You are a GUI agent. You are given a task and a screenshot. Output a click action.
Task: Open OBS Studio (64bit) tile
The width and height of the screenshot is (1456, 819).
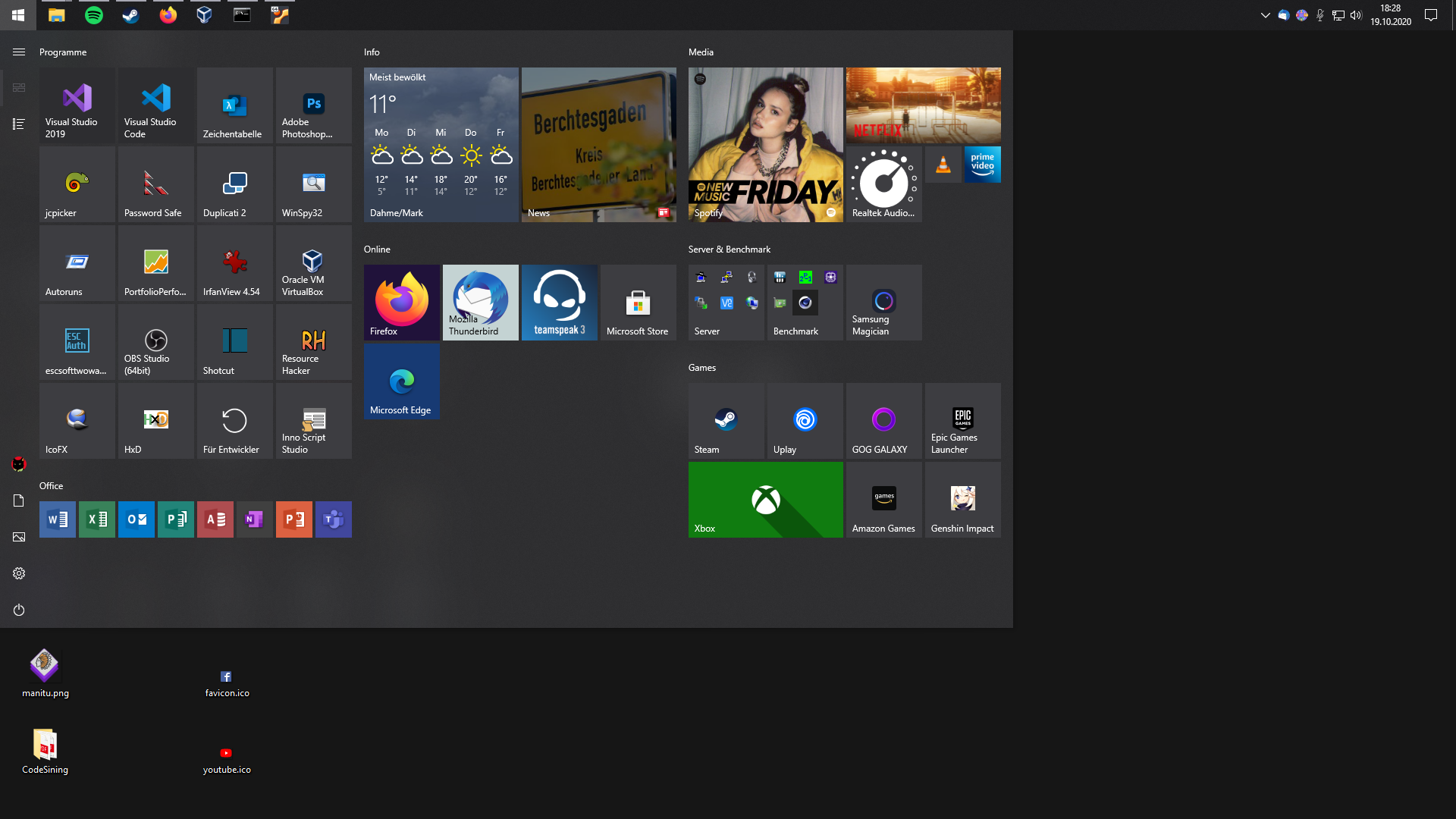tap(155, 341)
